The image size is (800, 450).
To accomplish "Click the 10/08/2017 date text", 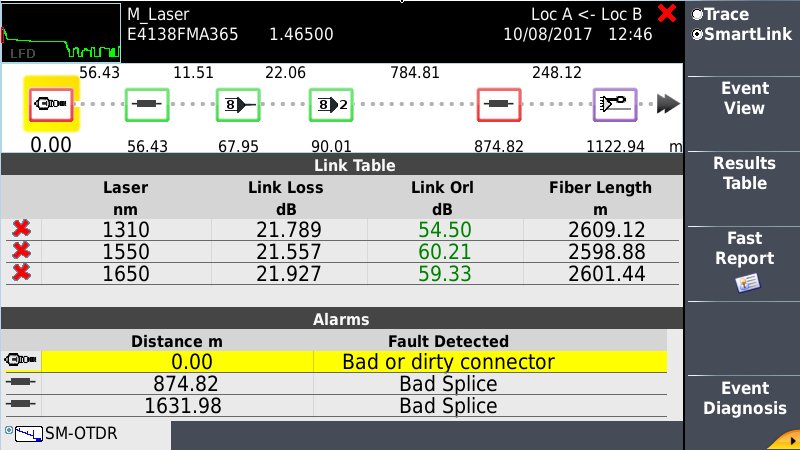I will (547, 34).
